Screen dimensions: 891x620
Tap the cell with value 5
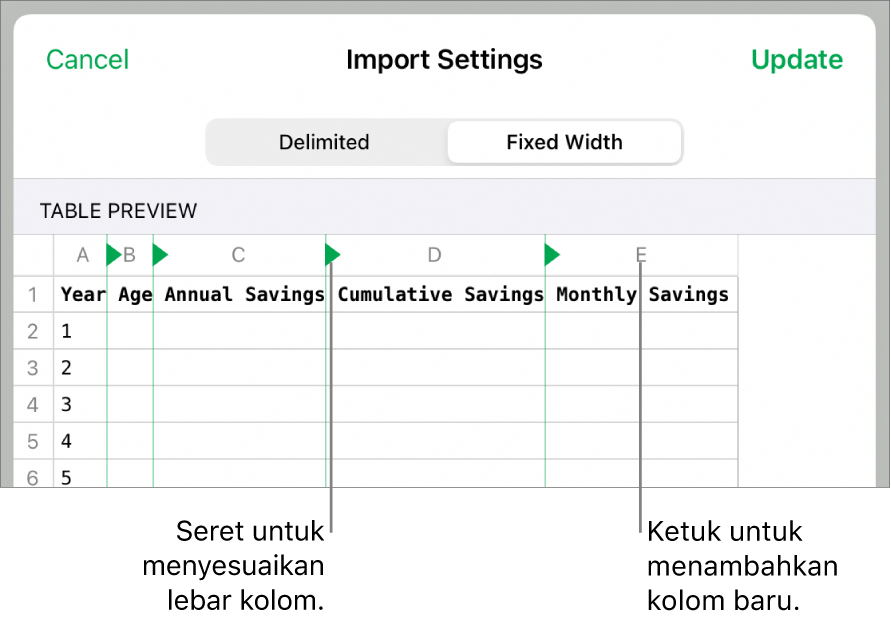coord(66,477)
